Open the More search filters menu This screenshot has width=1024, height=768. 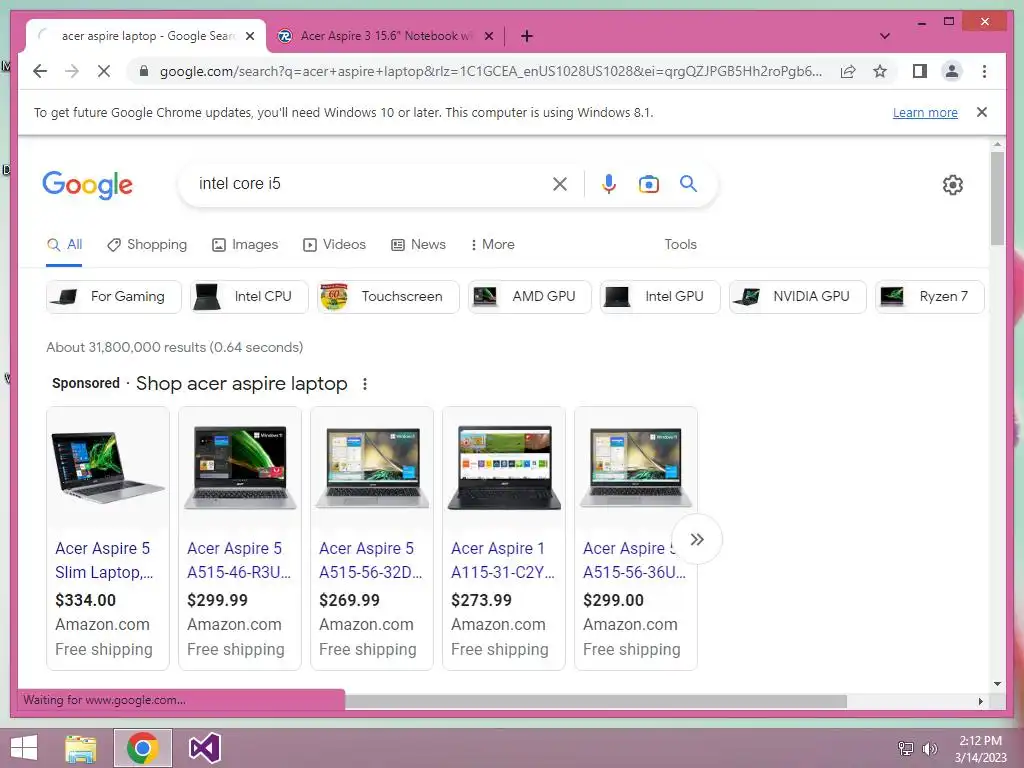[x=492, y=244]
